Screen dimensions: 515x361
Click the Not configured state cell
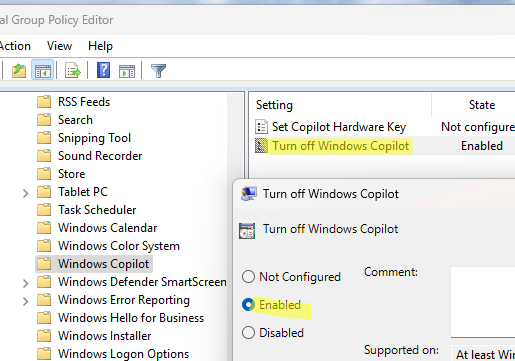[x=478, y=127]
